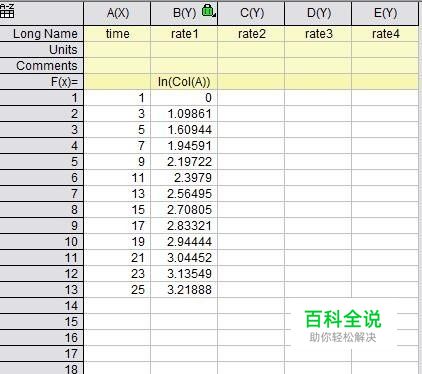Viewport: 422px width, 374px height.
Task: Click Comments cell of column C
Action: pos(251,66)
